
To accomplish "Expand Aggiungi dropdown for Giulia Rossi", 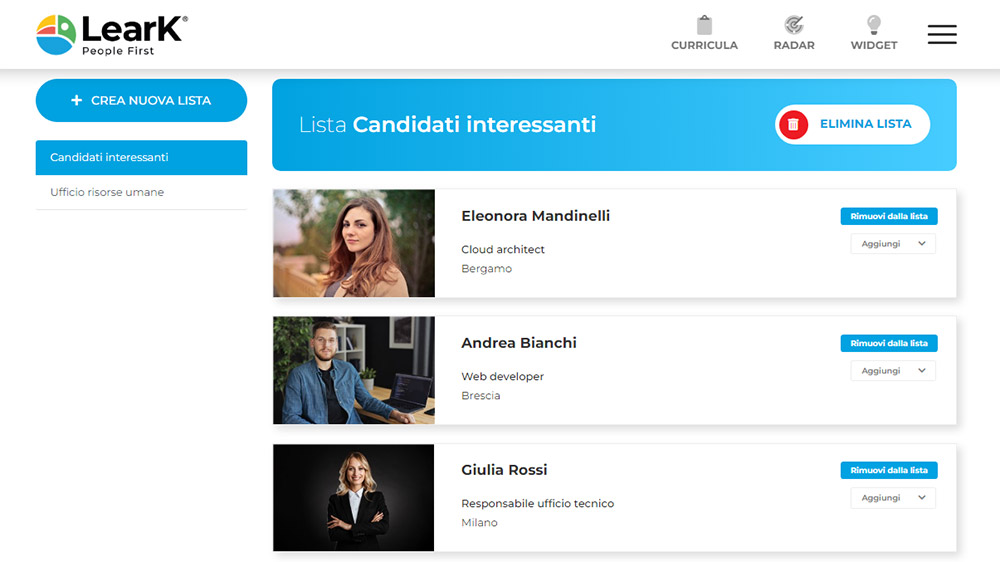I will click(x=893, y=498).
